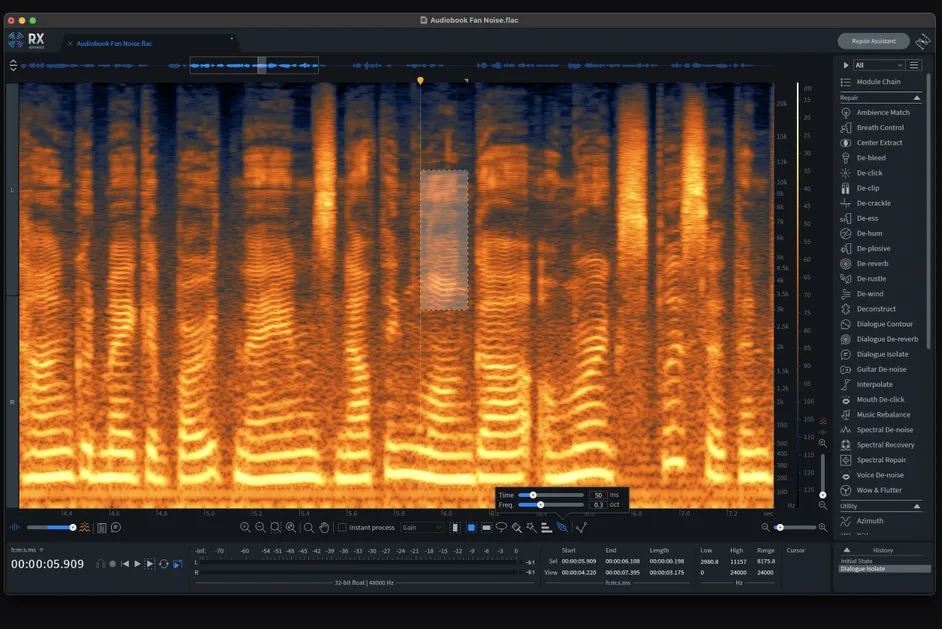Screen dimensions: 942x629
Task: Choose the lasso selection tool
Action: (501, 527)
